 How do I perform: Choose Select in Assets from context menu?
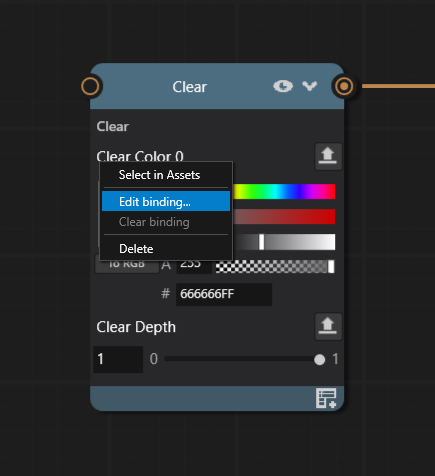coord(166,175)
